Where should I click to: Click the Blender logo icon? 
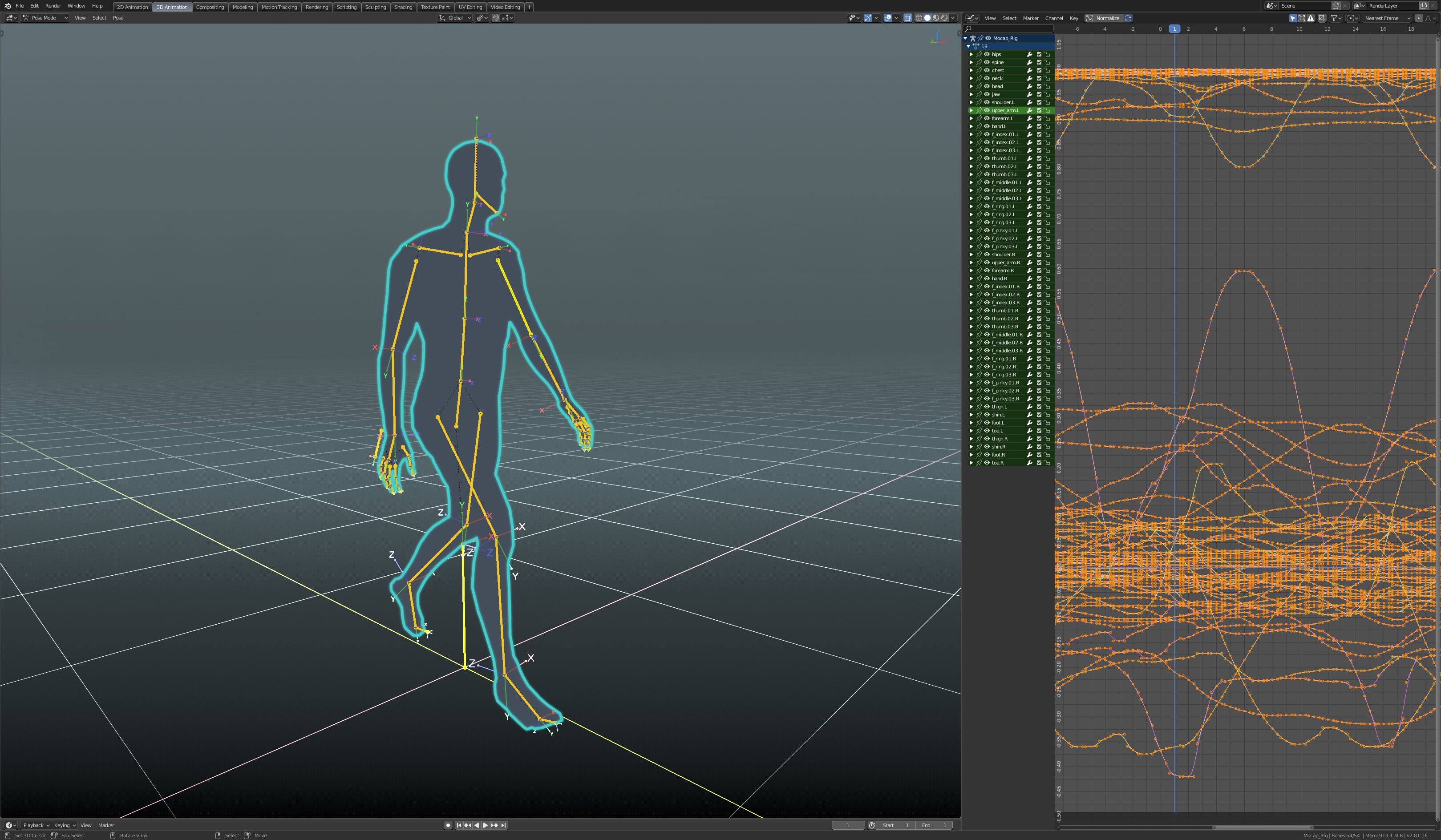[8, 6]
